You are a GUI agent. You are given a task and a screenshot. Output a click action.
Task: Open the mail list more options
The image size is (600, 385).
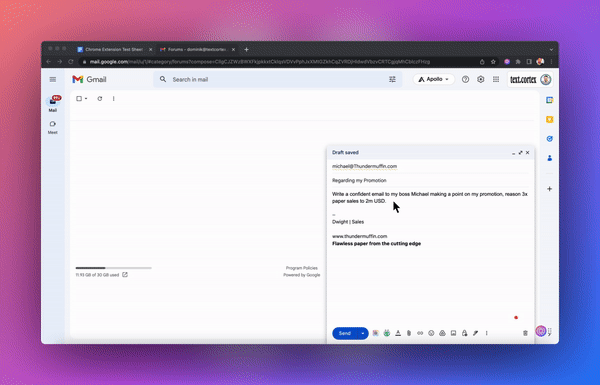[x=114, y=99]
